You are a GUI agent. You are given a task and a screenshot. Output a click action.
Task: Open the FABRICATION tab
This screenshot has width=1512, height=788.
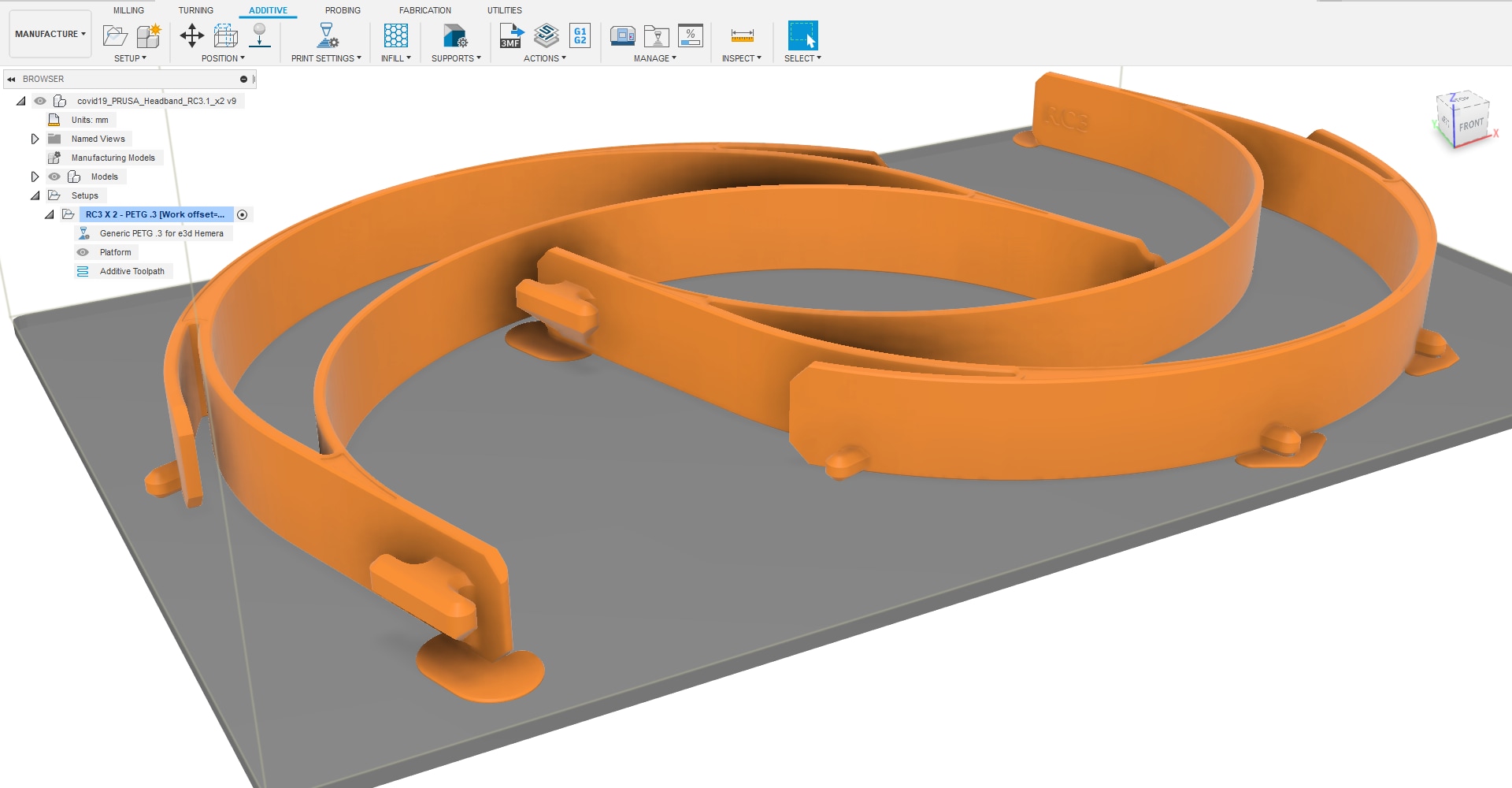[424, 10]
